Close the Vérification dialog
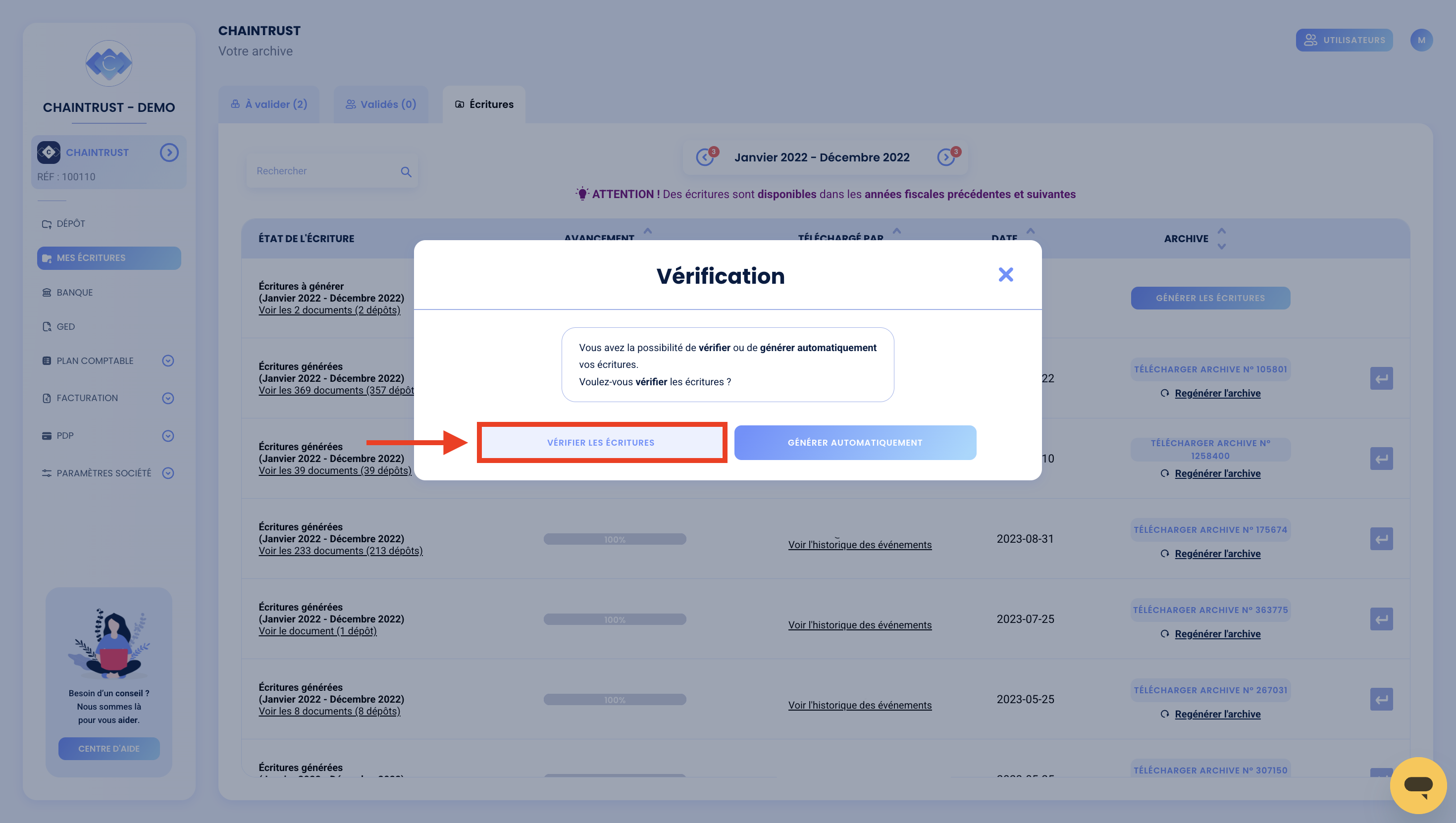1456x823 pixels. (1005, 275)
